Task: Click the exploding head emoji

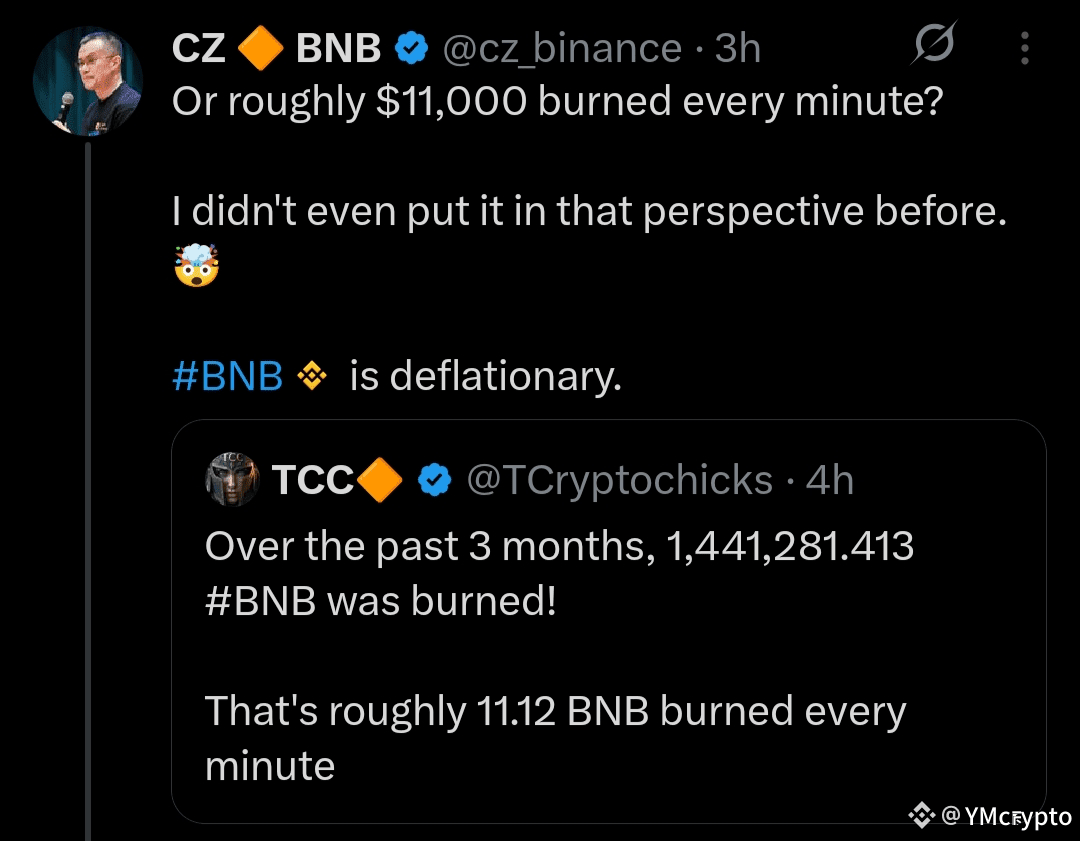Action: point(196,267)
